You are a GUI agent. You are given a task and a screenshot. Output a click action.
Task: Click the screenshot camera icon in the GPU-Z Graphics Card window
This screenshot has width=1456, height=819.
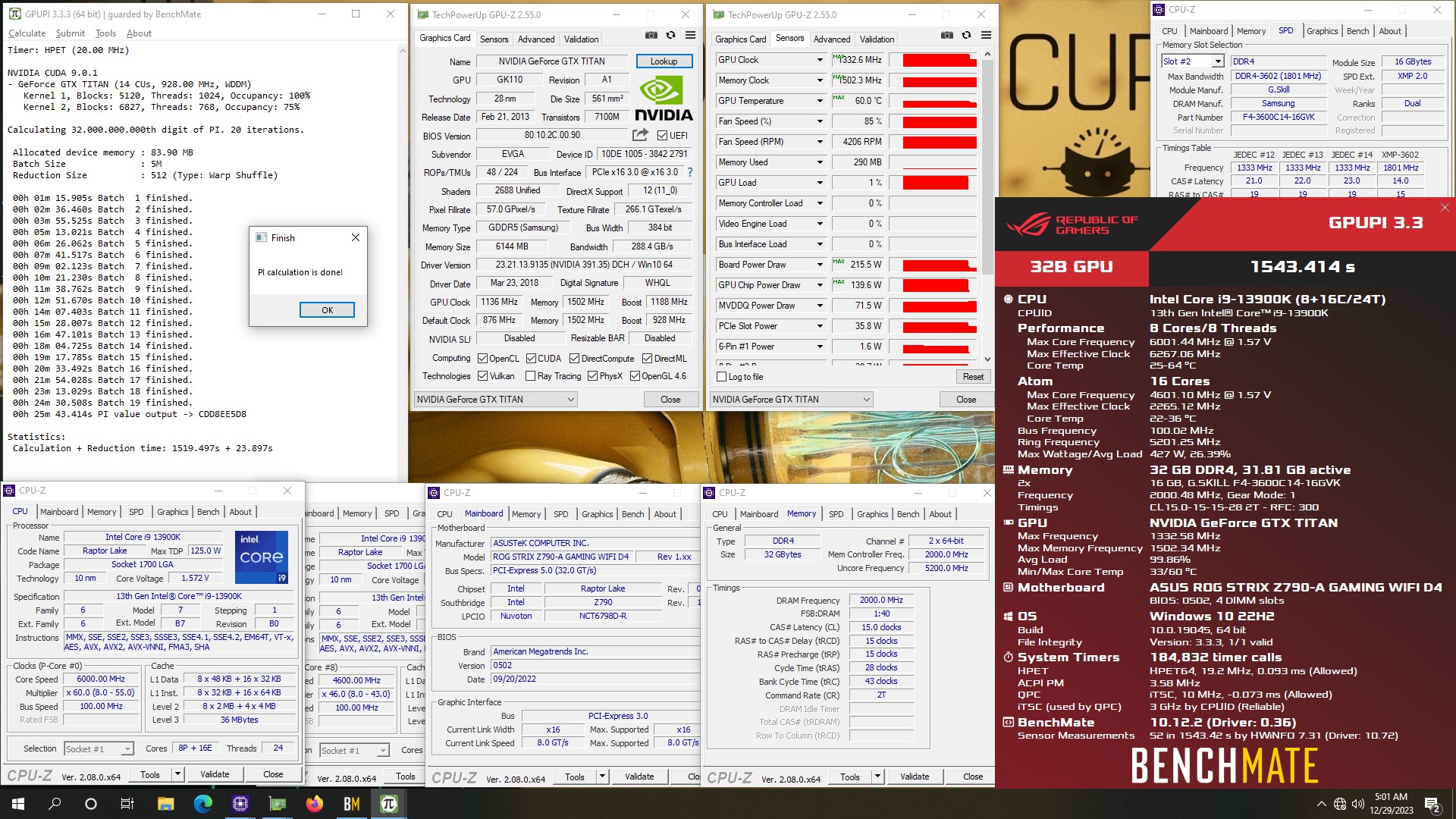(x=651, y=36)
